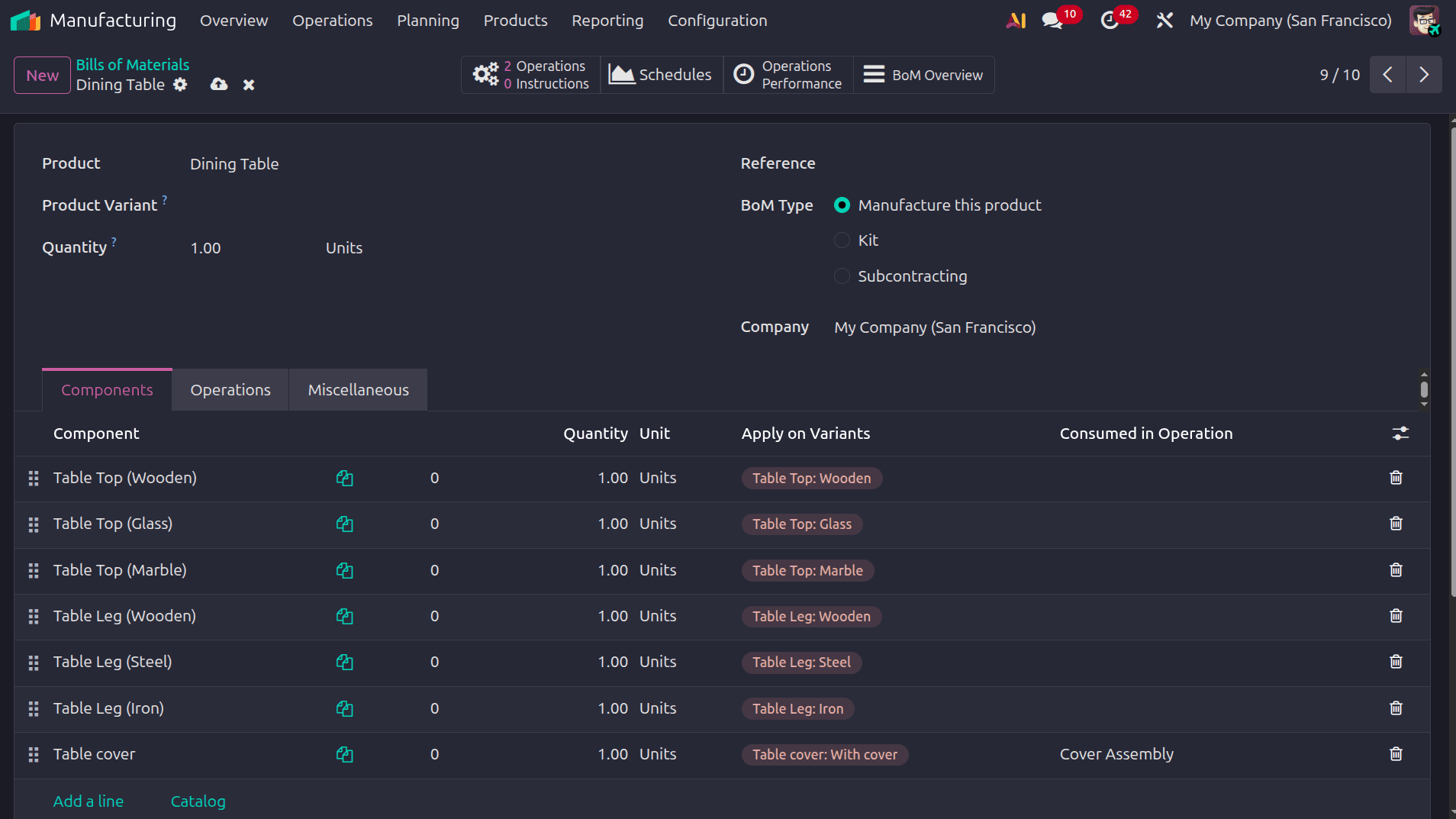
Task: Delete the Table Top (Wooden) line
Action: click(x=1396, y=478)
